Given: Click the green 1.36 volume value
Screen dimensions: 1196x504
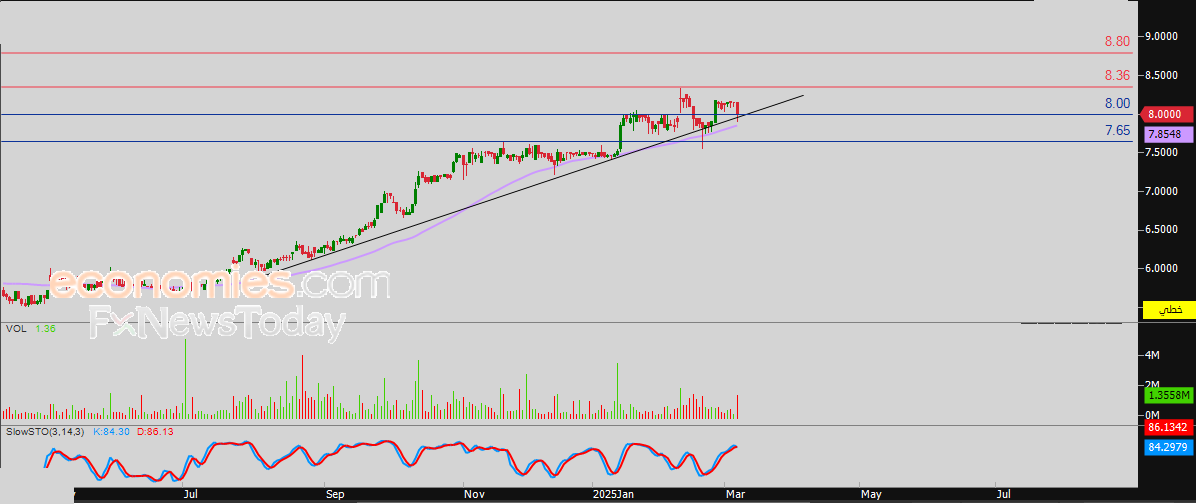Looking at the screenshot, I should coord(45,329).
